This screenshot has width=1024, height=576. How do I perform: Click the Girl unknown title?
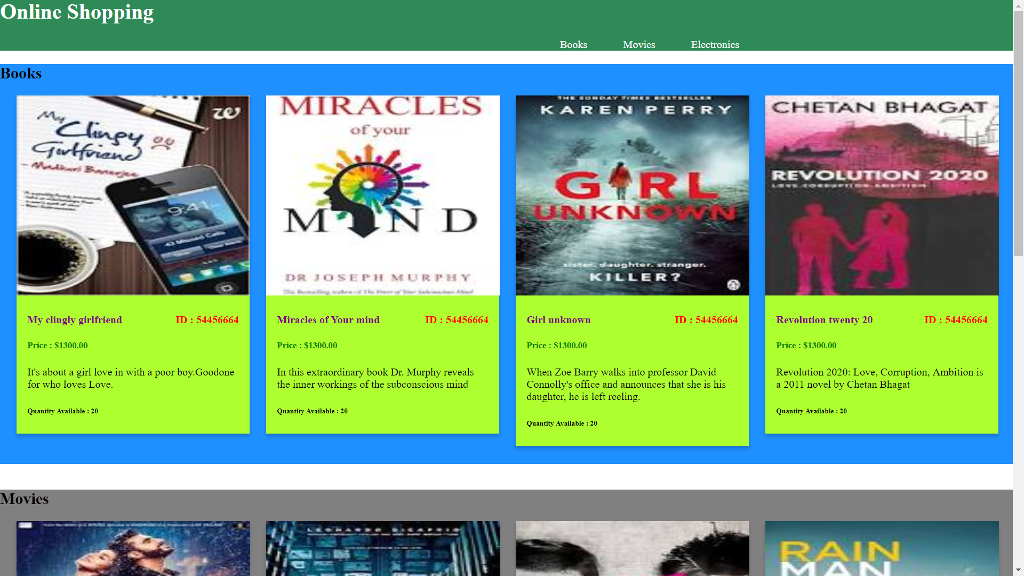click(x=558, y=319)
